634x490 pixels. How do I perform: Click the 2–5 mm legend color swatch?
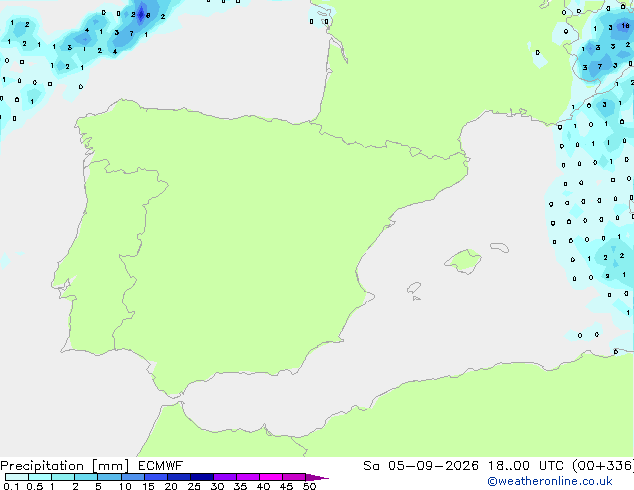coord(86,477)
